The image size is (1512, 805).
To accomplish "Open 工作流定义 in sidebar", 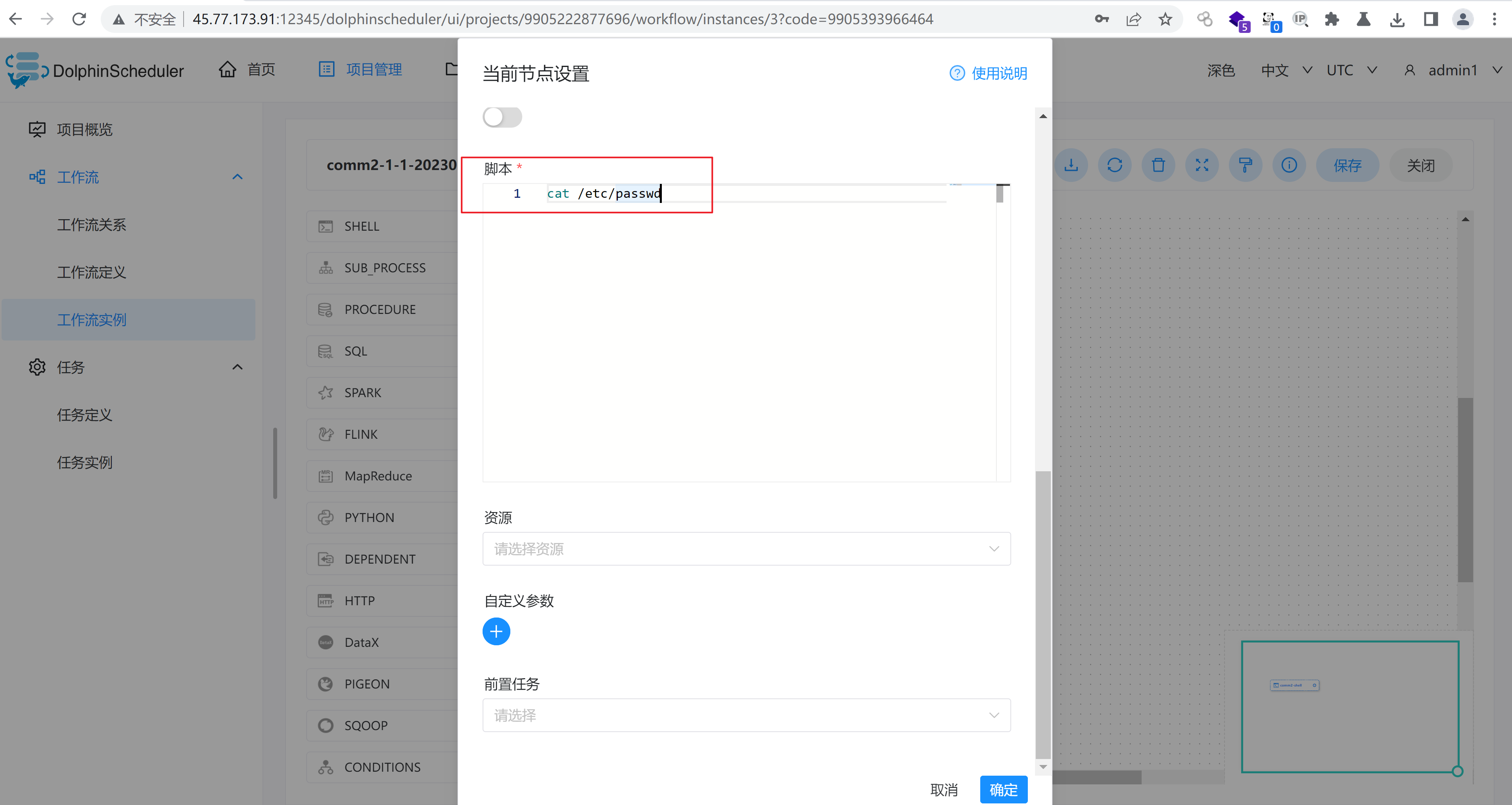I will pyautogui.click(x=92, y=272).
